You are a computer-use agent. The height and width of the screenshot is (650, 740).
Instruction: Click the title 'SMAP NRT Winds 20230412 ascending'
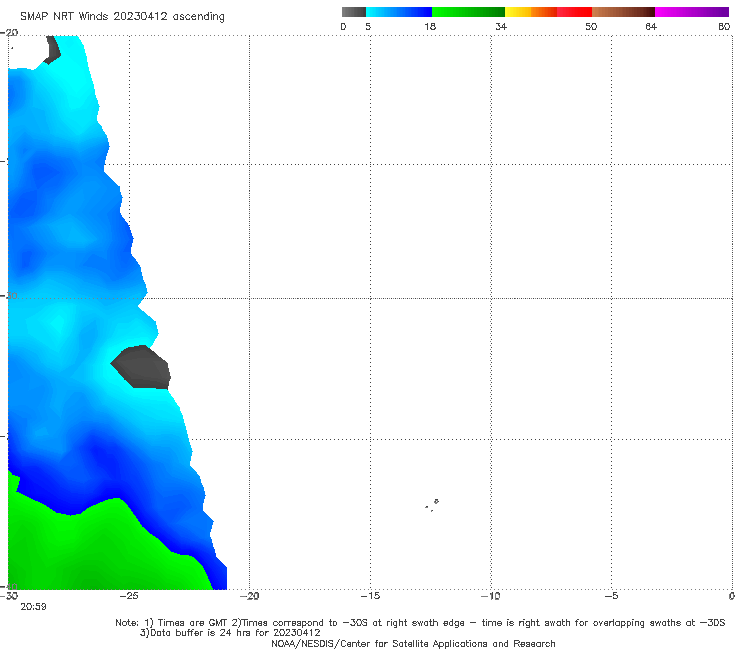click(122, 16)
